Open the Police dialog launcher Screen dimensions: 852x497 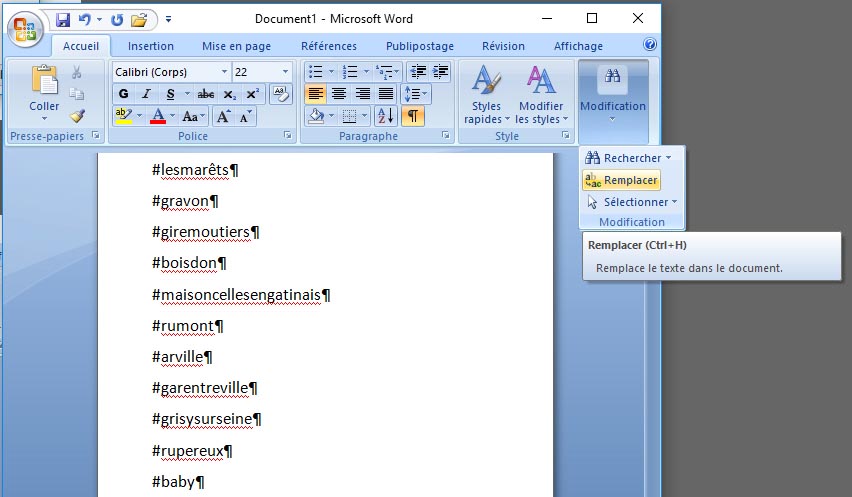click(287, 135)
